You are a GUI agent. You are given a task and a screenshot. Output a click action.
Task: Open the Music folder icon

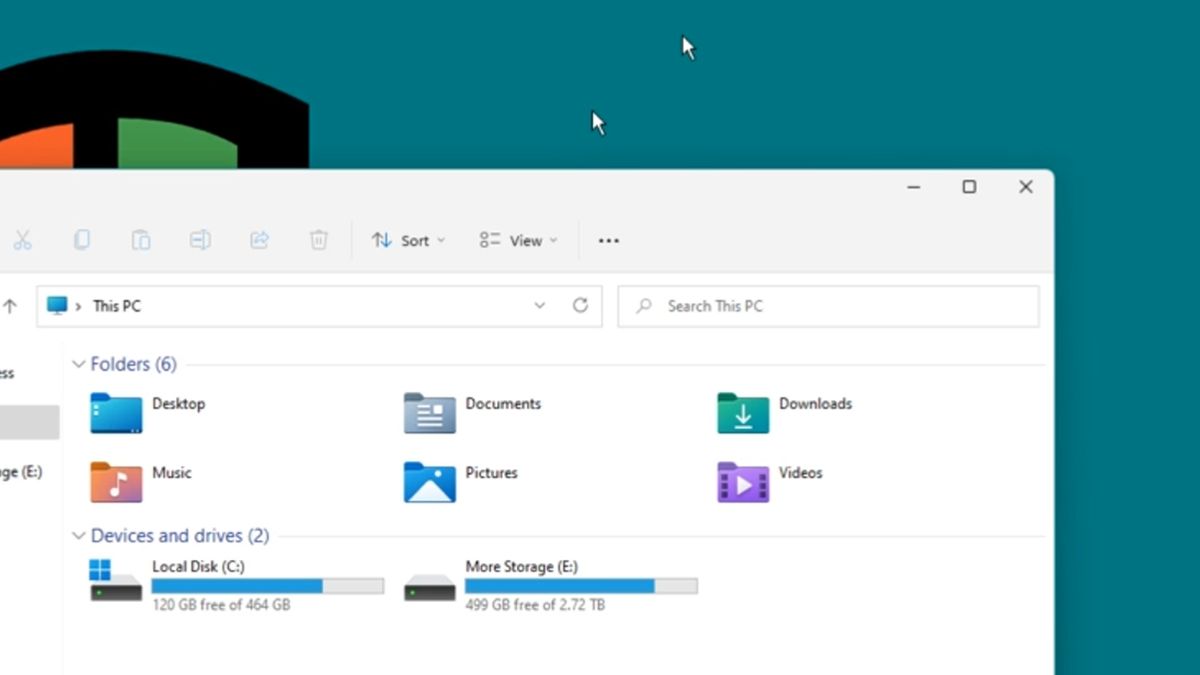coord(114,482)
